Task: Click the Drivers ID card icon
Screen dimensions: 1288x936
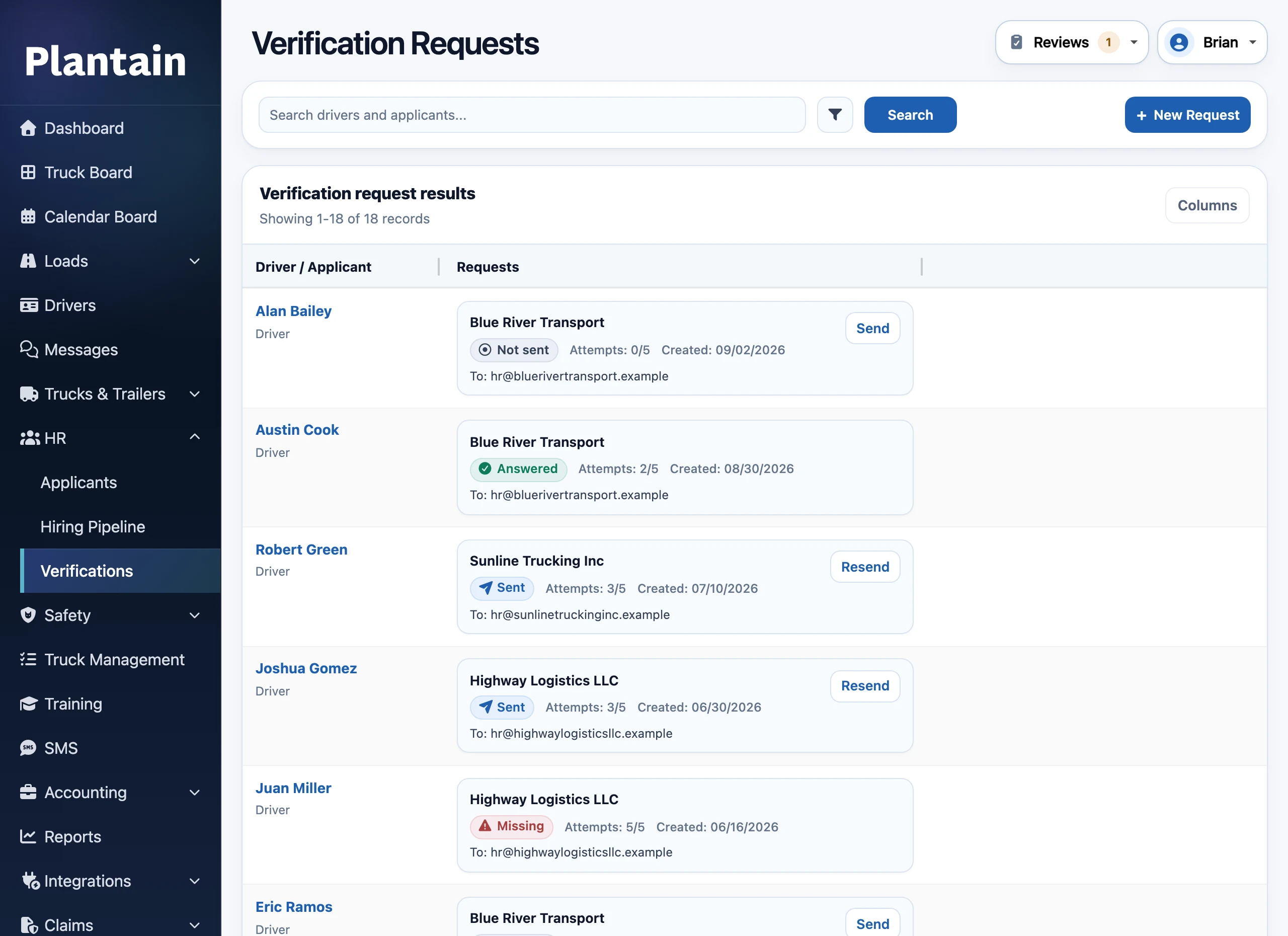Action: coord(28,305)
